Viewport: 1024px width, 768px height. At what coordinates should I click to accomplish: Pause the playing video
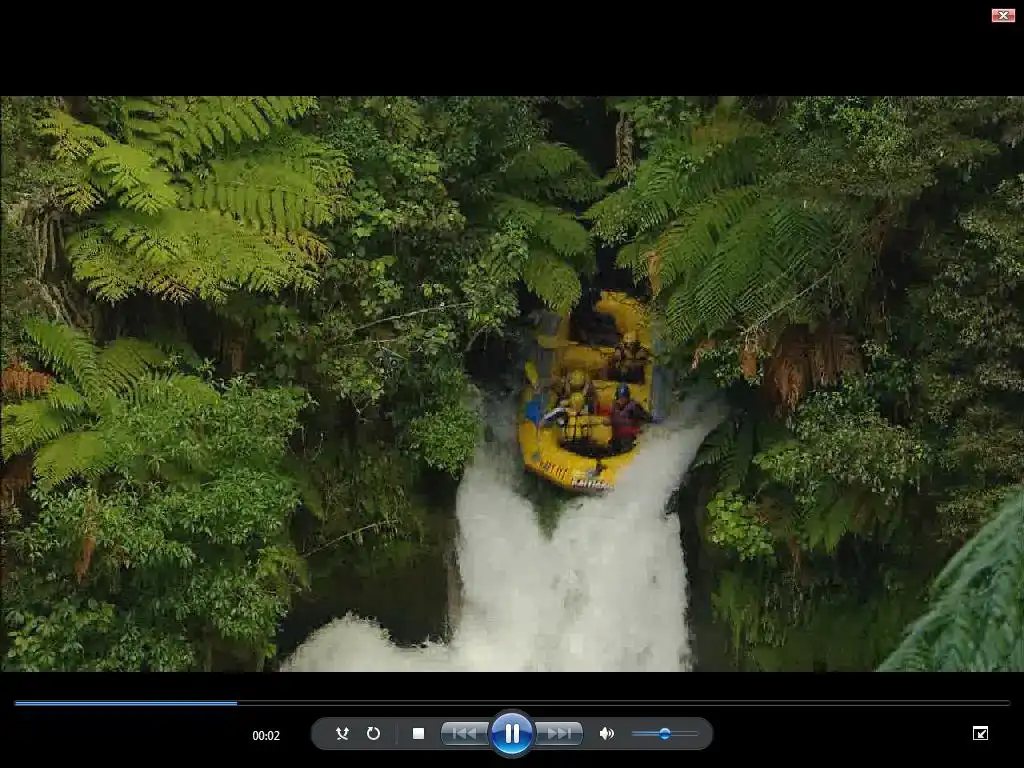511,733
